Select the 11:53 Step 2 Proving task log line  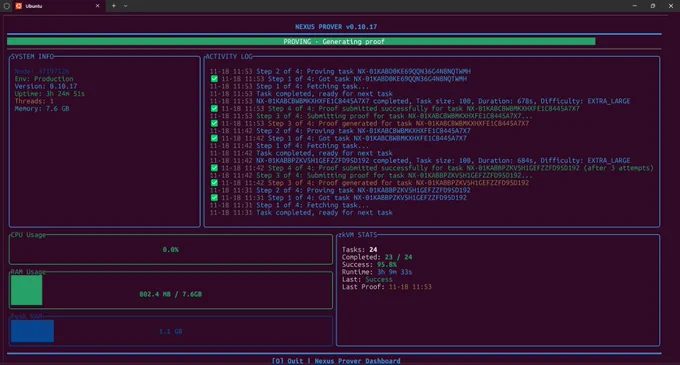pyautogui.click(x=340, y=71)
